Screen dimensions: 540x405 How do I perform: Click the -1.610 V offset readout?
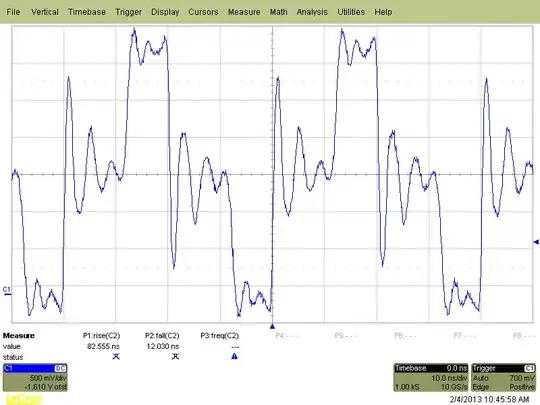click(46, 387)
